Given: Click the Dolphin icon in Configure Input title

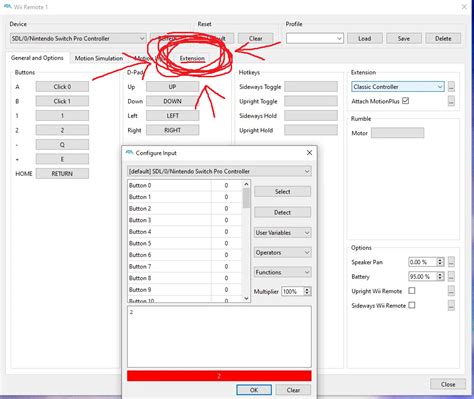Looking at the screenshot, I should coord(129,153).
